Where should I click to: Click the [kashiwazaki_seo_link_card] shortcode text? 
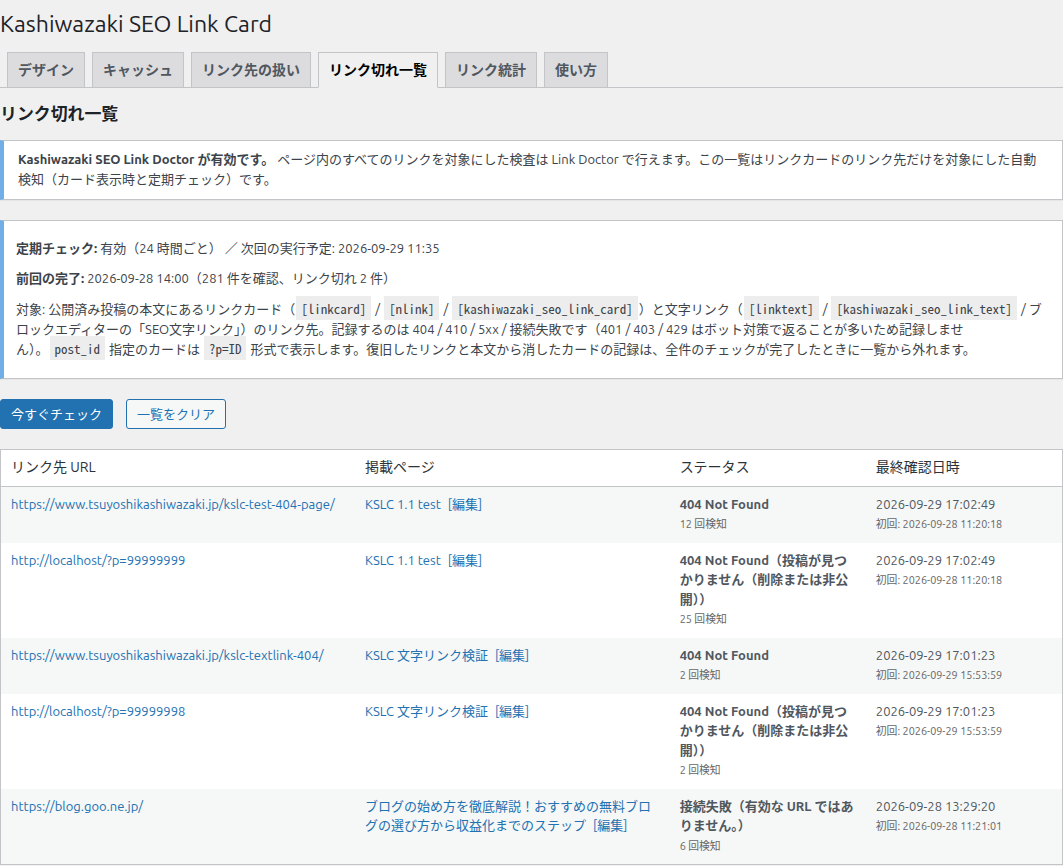545,310
